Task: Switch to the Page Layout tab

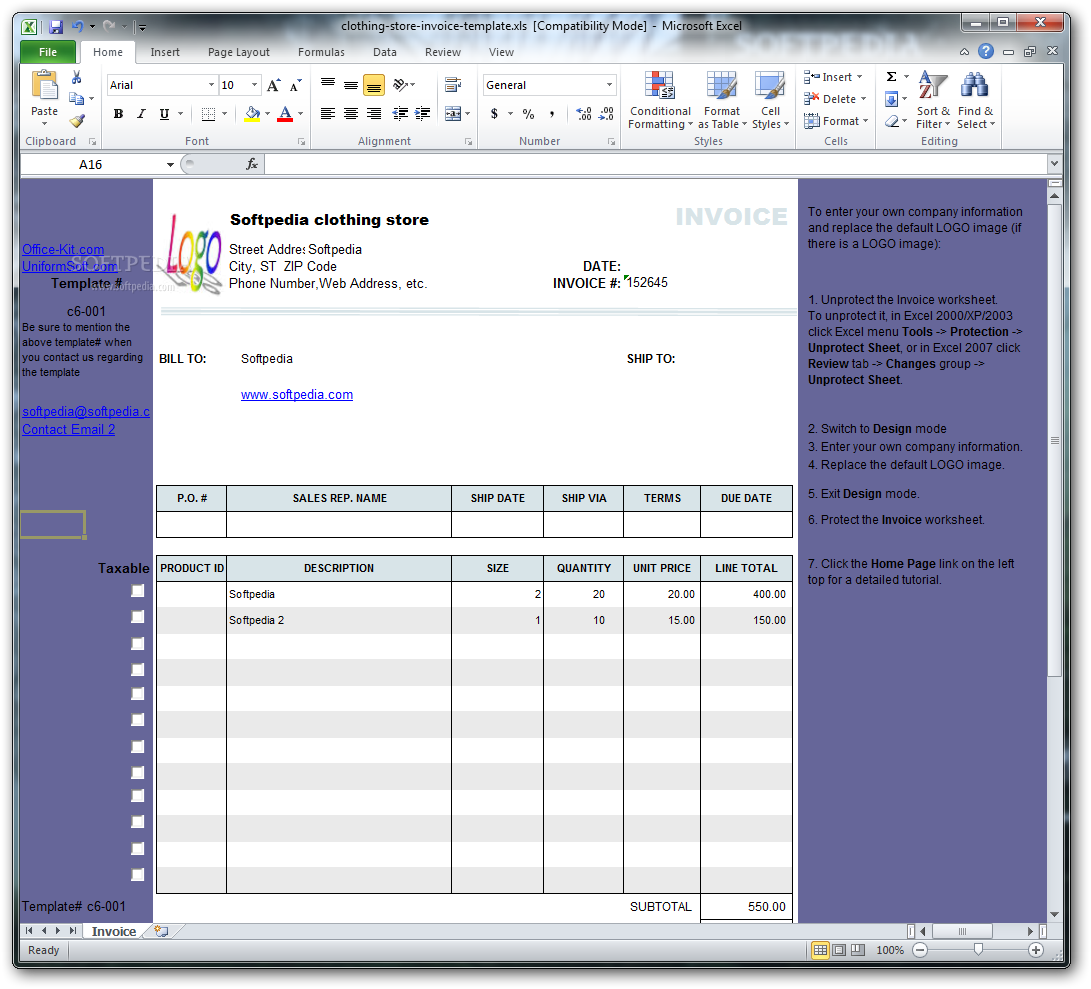Action: coord(239,52)
